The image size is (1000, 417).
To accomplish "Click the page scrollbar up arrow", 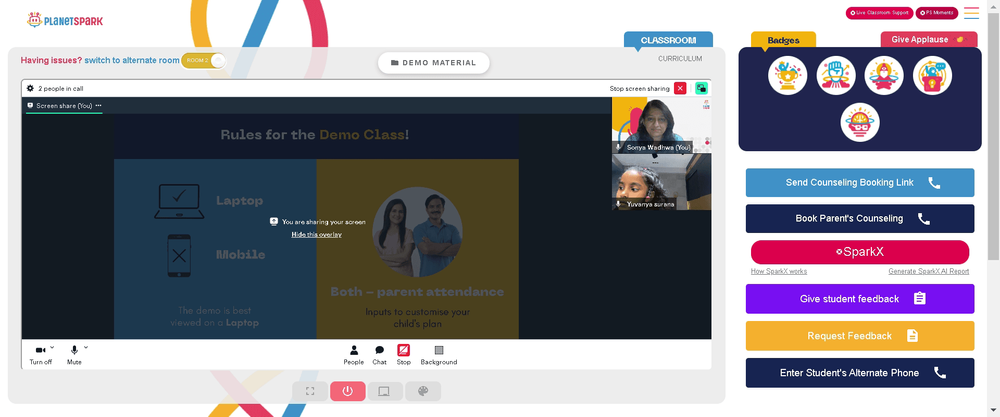I will click(x=994, y=5).
